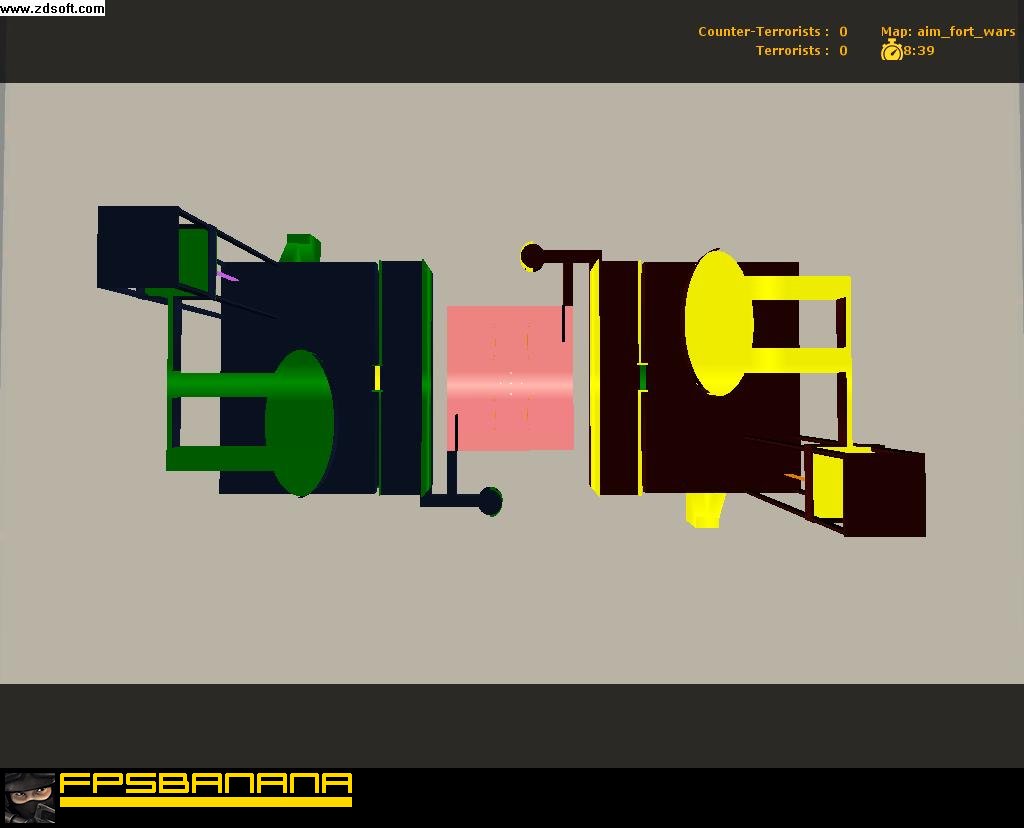Click the round timer stopwatch icon

tap(891, 50)
